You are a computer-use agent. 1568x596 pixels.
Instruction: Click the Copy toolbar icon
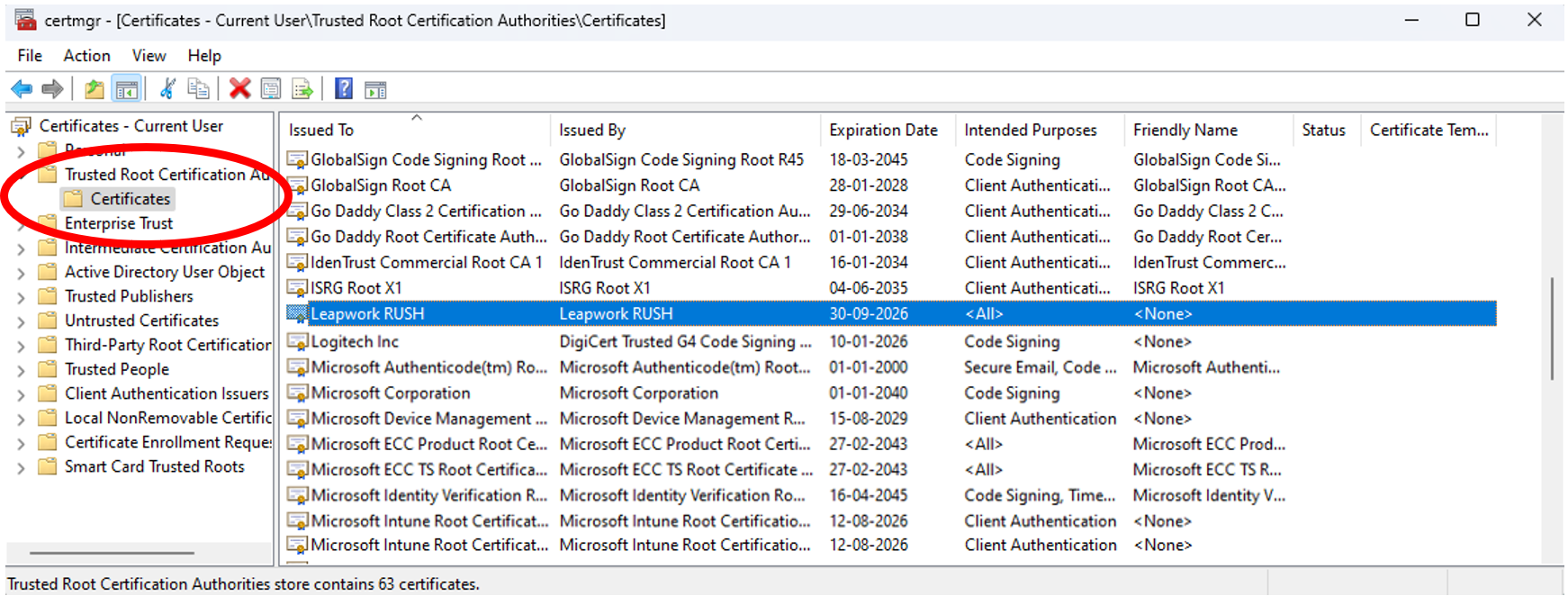[198, 89]
